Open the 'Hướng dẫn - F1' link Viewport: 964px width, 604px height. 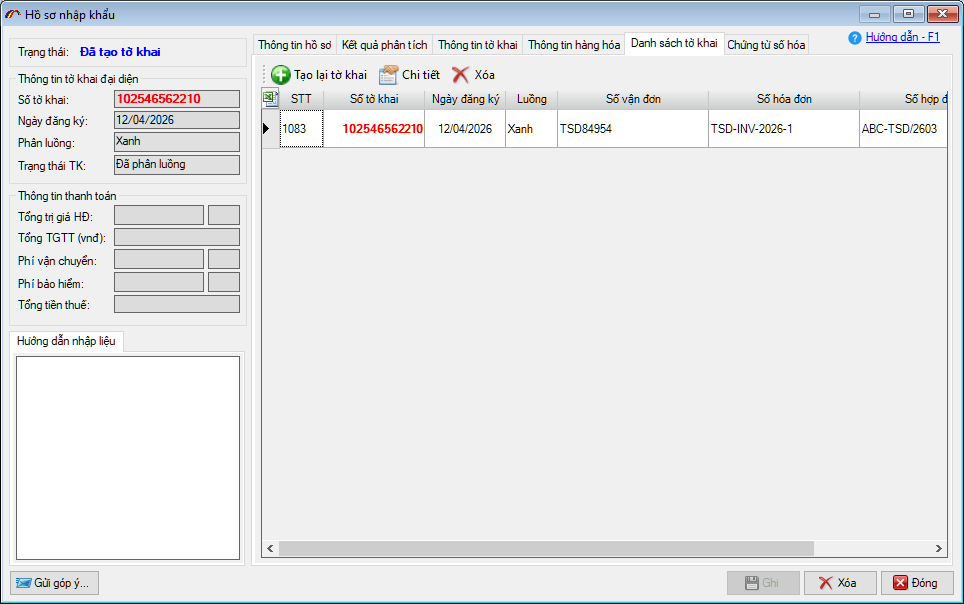(x=902, y=37)
